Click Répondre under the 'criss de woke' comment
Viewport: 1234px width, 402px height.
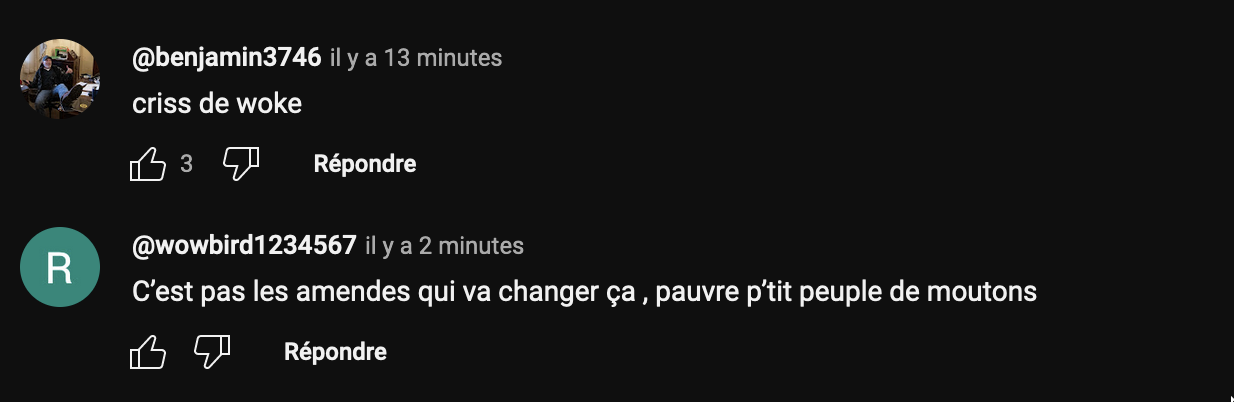365,164
